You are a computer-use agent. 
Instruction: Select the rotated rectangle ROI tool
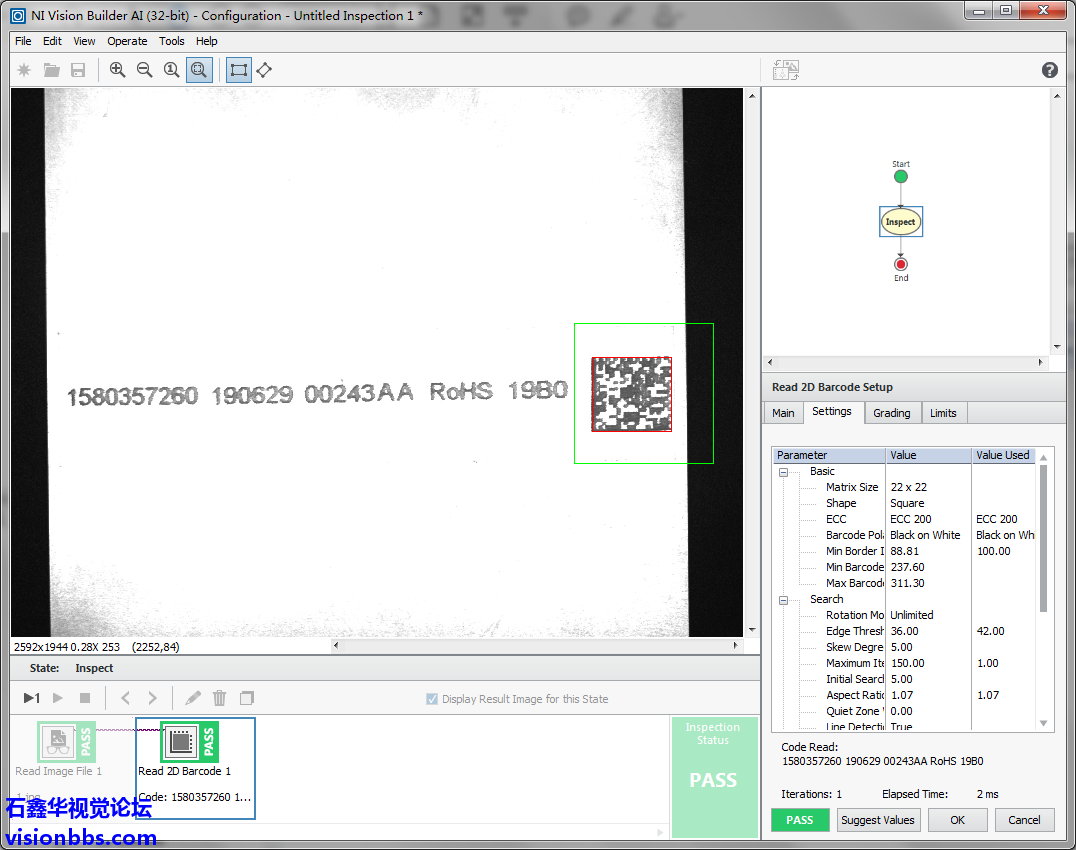coord(264,70)
